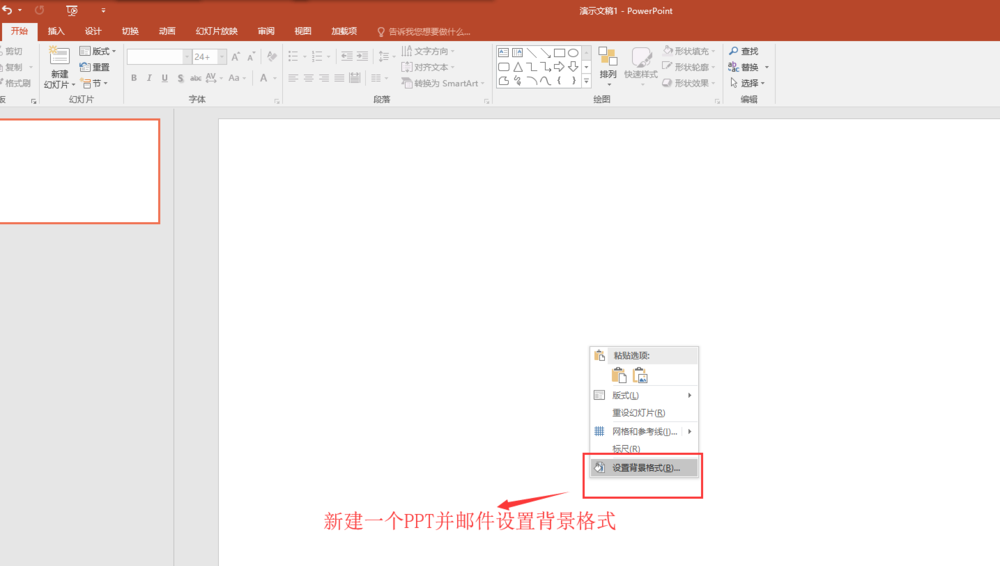
Task: Click the Tell Me search box
Action: tap(424, 31)
